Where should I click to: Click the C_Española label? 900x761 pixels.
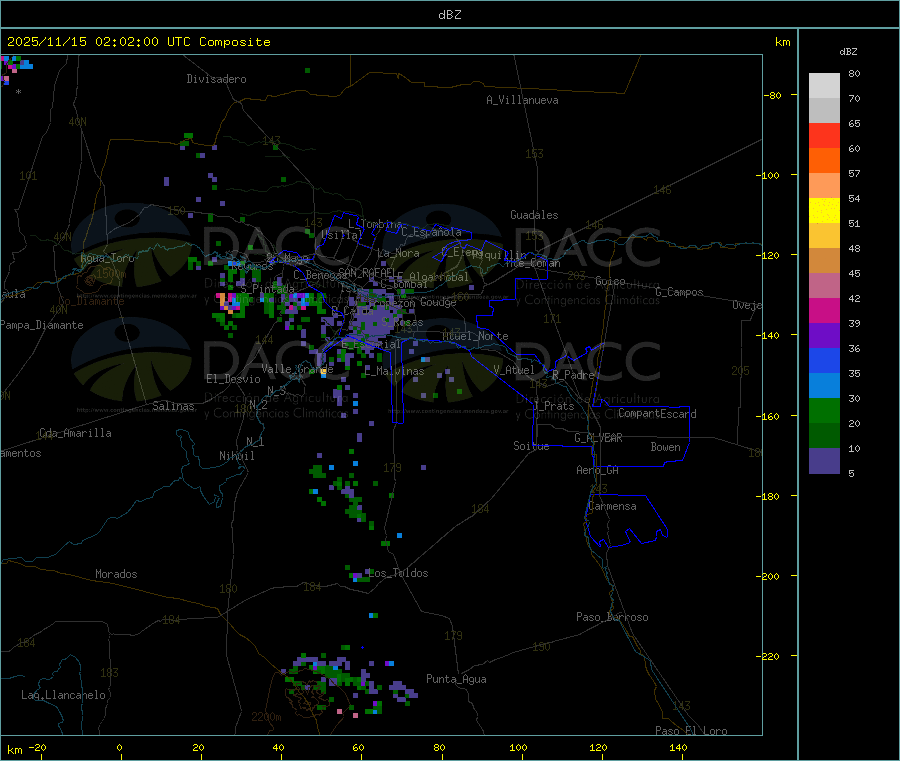pos(432,232)
